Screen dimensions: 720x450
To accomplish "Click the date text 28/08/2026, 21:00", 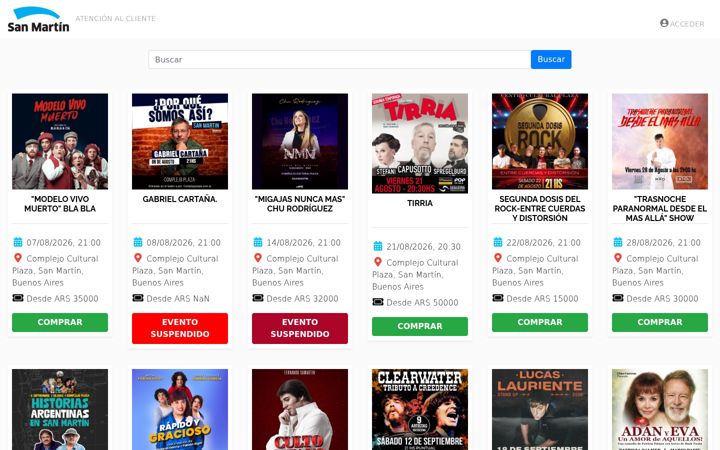I will 664,242.
